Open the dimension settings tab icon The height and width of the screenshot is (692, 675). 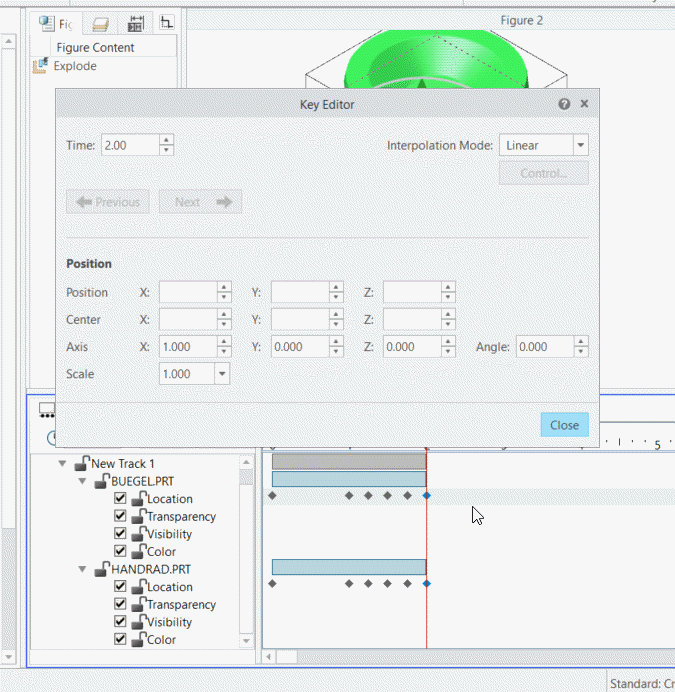137,23
